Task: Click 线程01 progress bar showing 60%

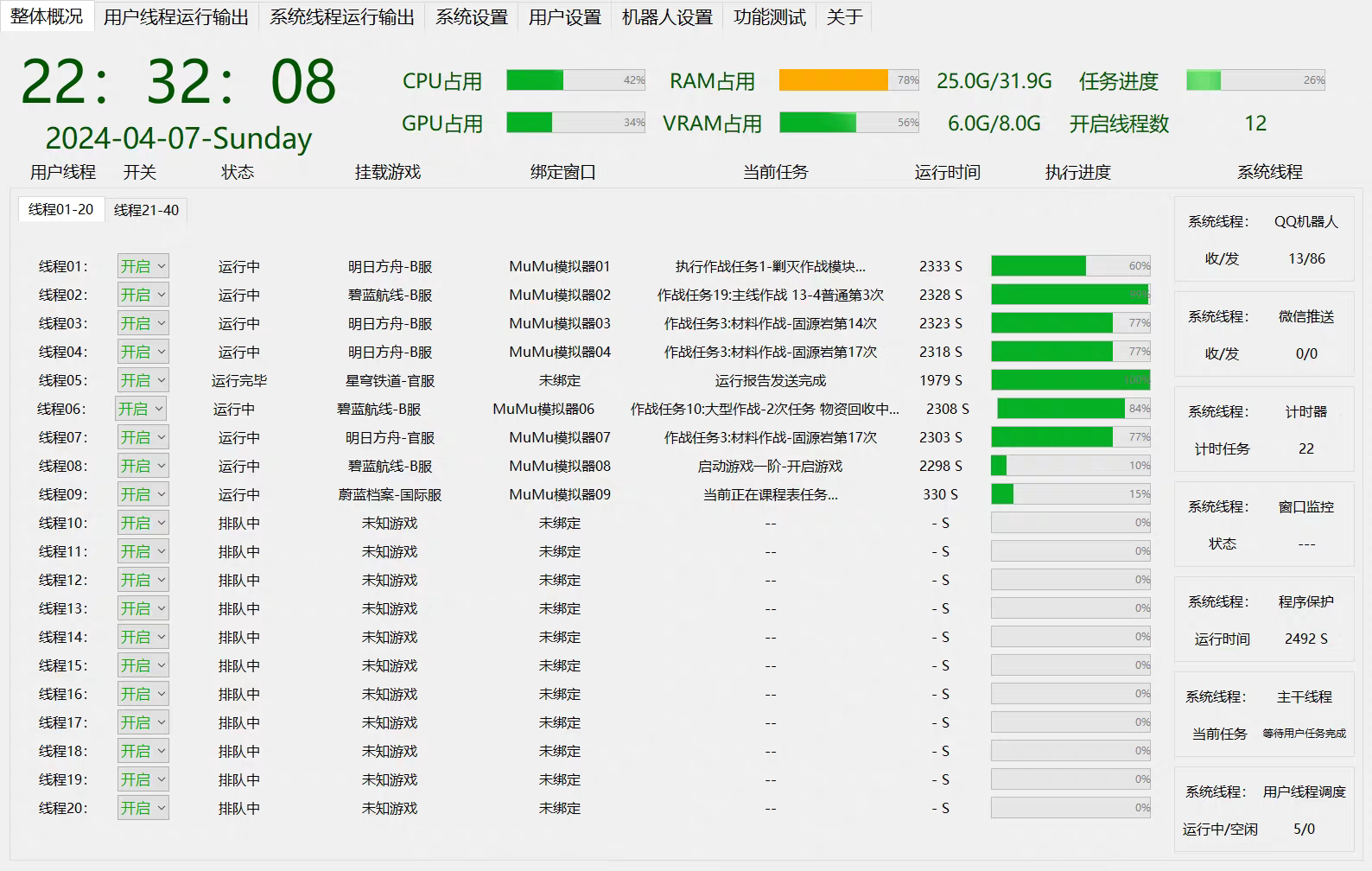Action: 1070,266
